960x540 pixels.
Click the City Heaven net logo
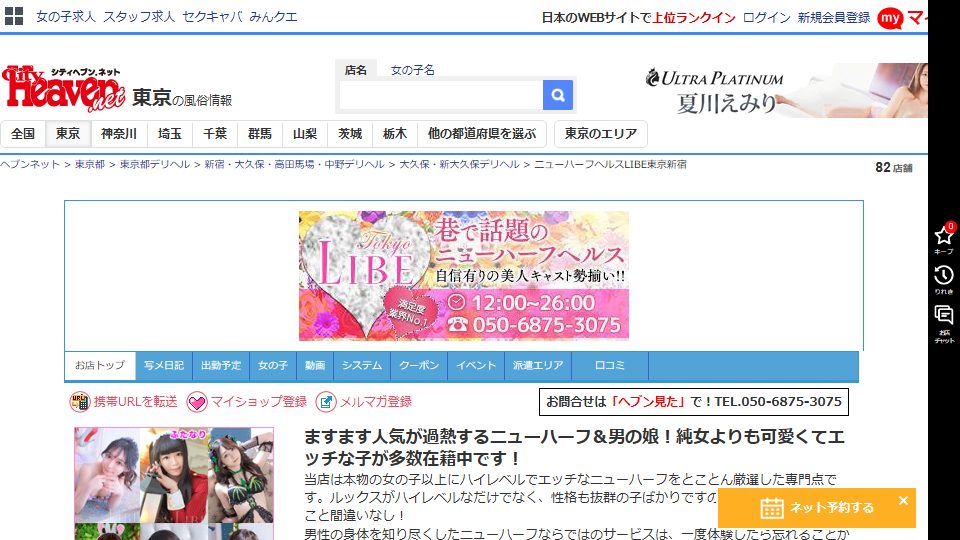tap(64, 88)
